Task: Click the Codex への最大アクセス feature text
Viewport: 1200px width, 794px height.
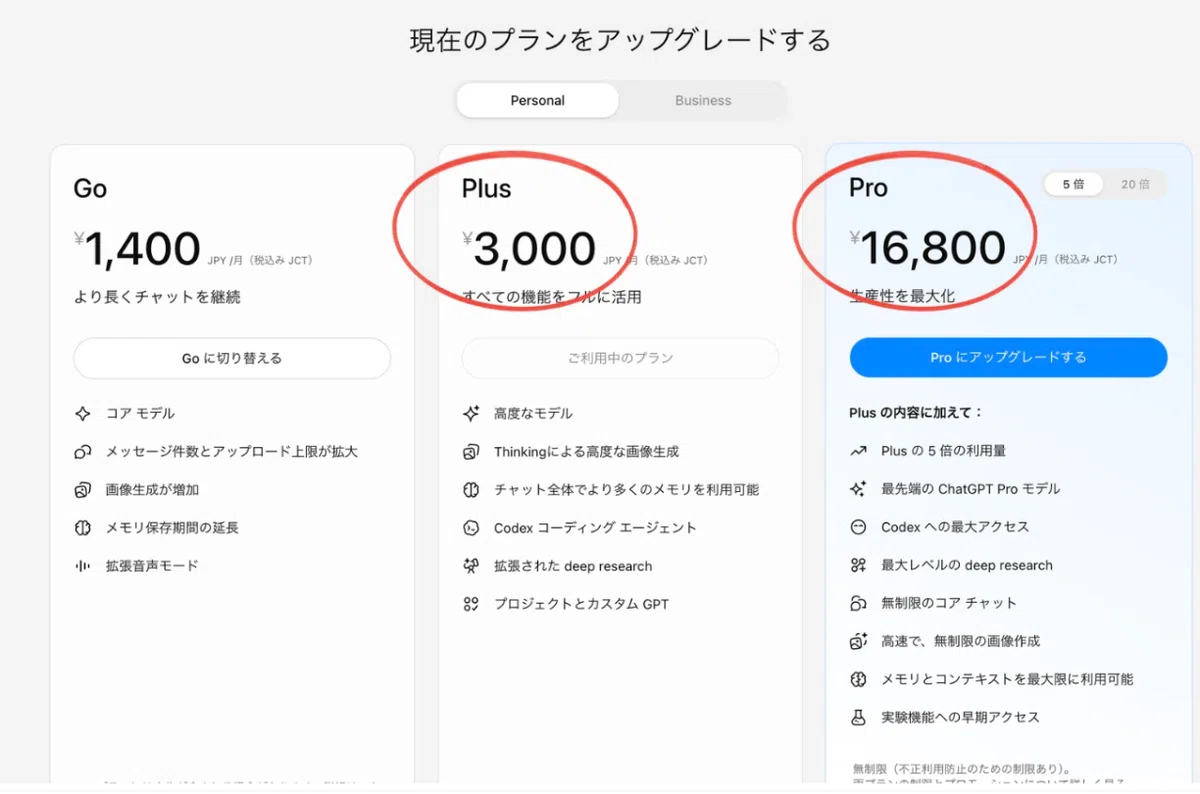Action: (x=955, y=527)
